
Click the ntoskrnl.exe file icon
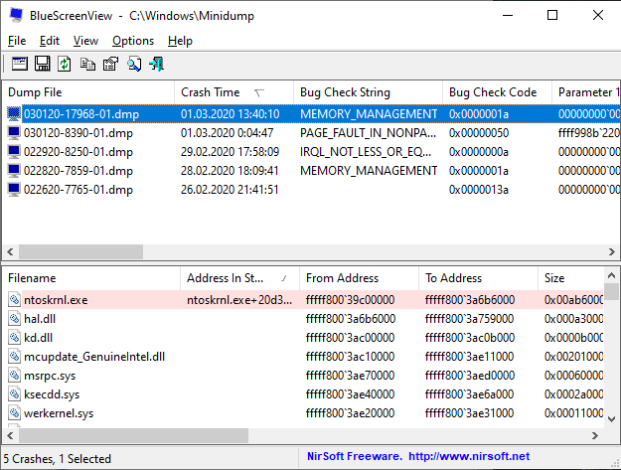[14, 300]
